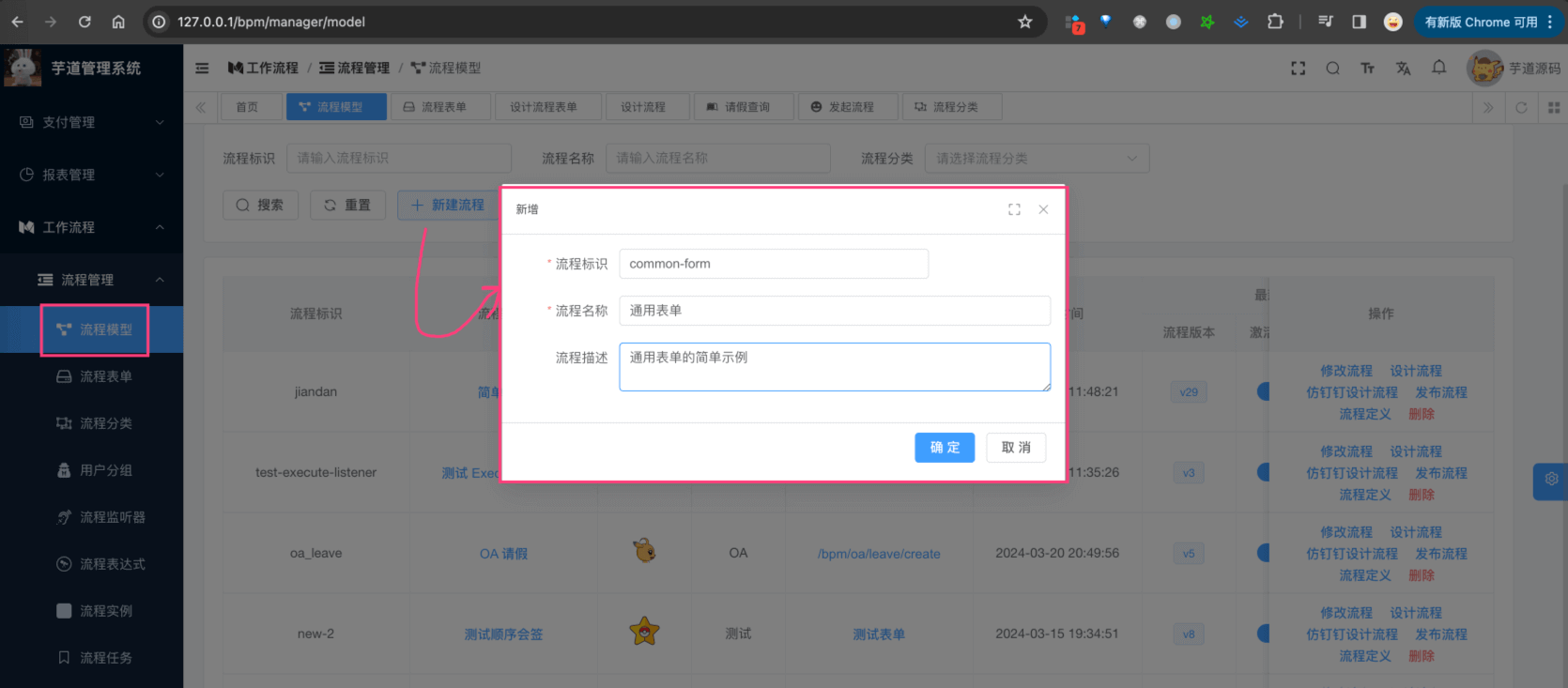Click the search magnifier icon in the top bar

tap(1332, 68)
